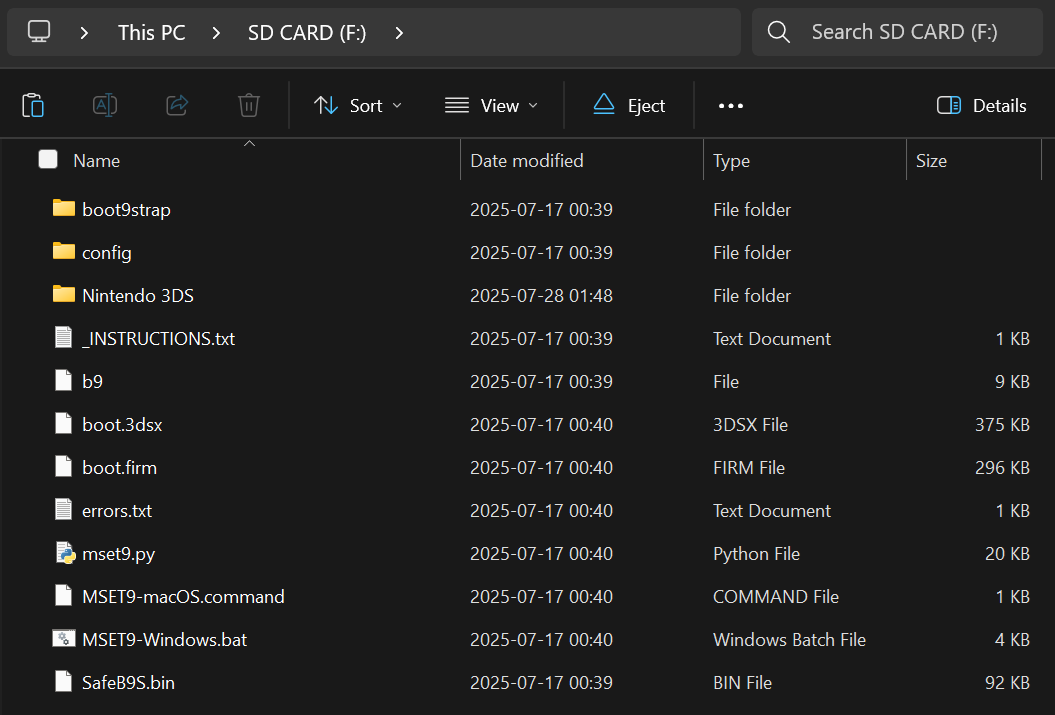The image size is (1055, 715).
Task: Open the View dropdown menu
Action: click(x=491, y=105)
